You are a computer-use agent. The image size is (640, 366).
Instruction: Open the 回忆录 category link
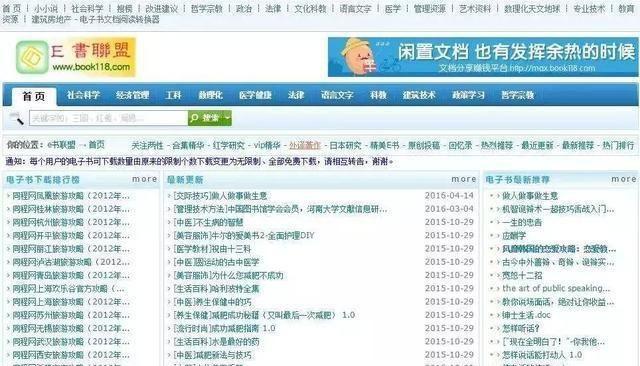pyautogui.click(x=460, y=145)
